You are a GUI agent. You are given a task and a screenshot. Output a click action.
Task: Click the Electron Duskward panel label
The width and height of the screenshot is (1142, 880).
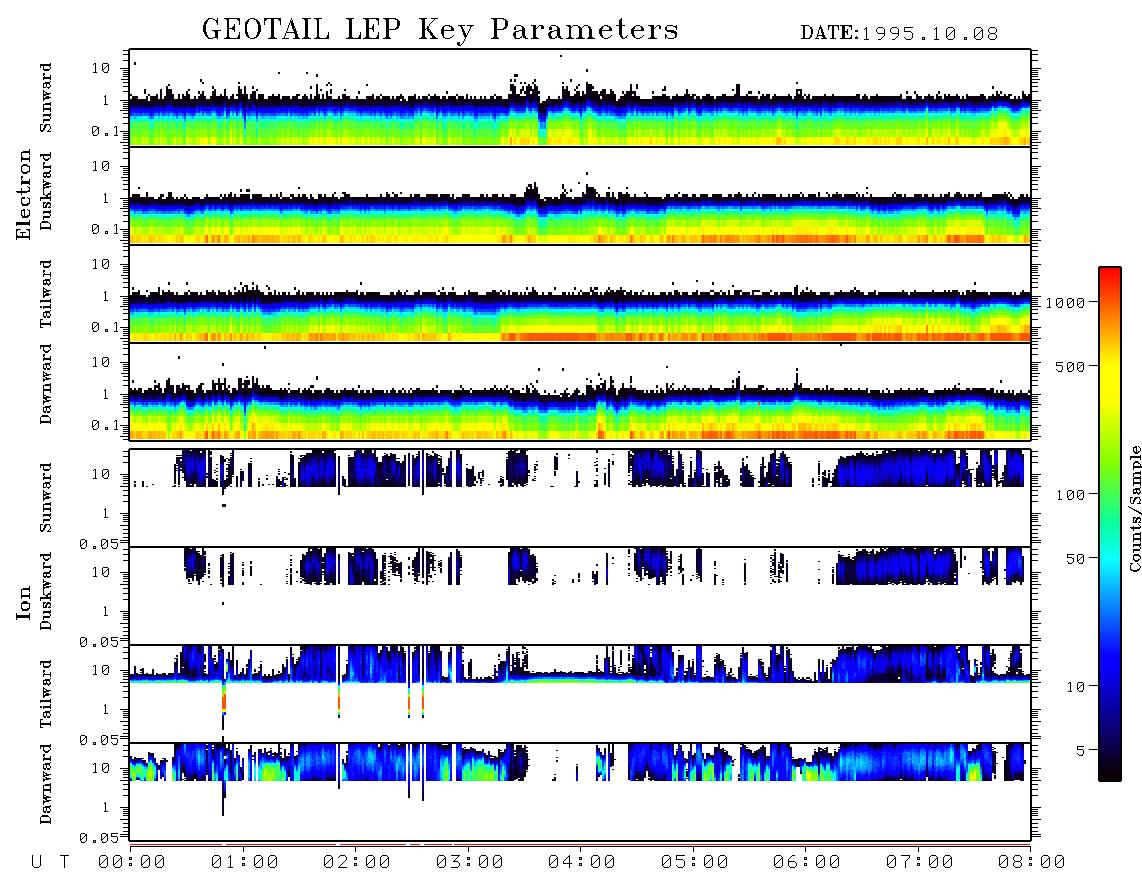(x=46, y=191)
